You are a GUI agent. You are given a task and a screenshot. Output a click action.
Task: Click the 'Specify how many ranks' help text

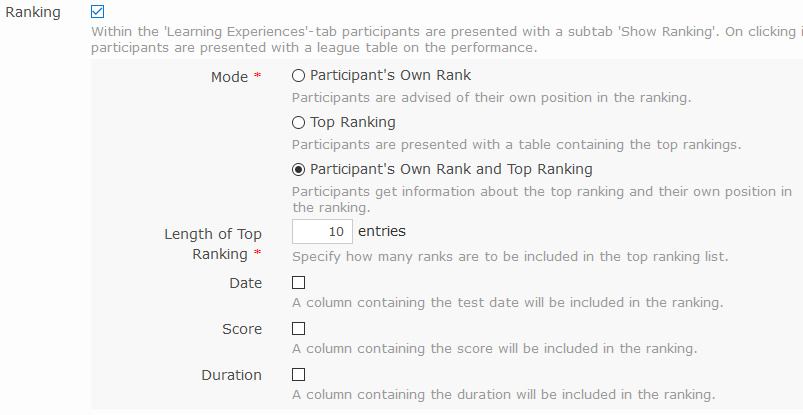510,256
